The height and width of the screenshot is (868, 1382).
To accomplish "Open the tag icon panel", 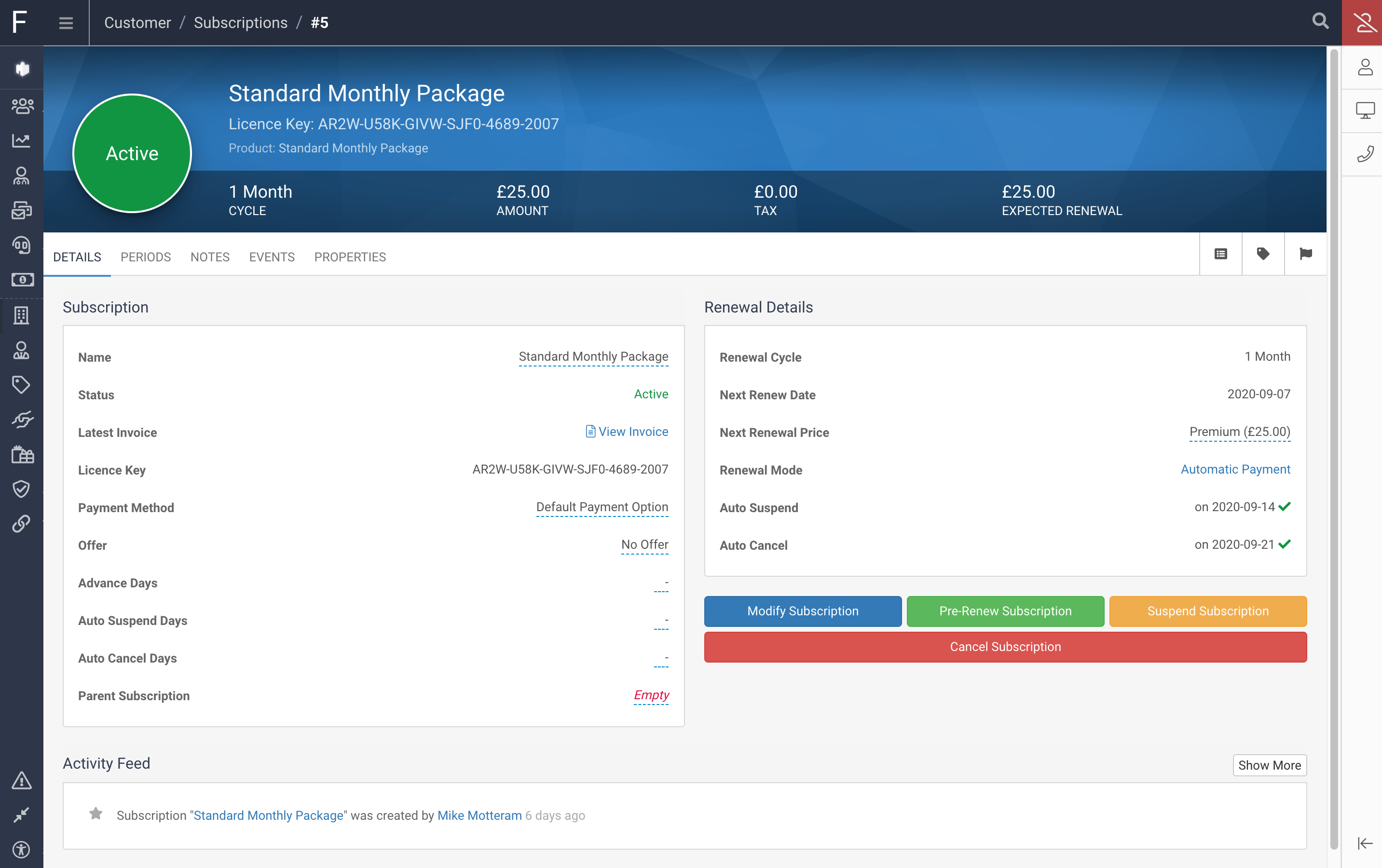I will click(x=1263, y=254).
